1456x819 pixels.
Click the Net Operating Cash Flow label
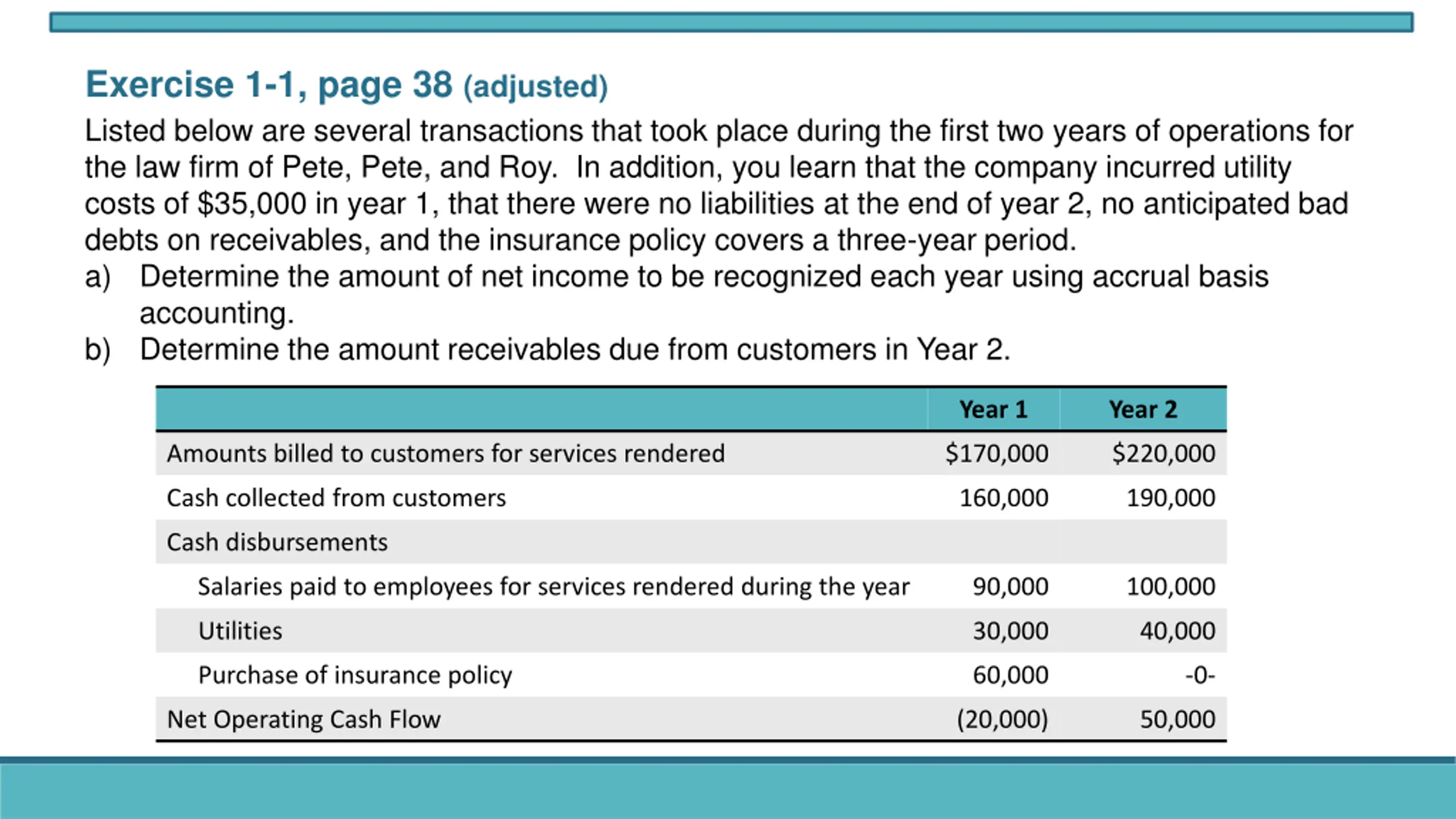pos(304,719)
